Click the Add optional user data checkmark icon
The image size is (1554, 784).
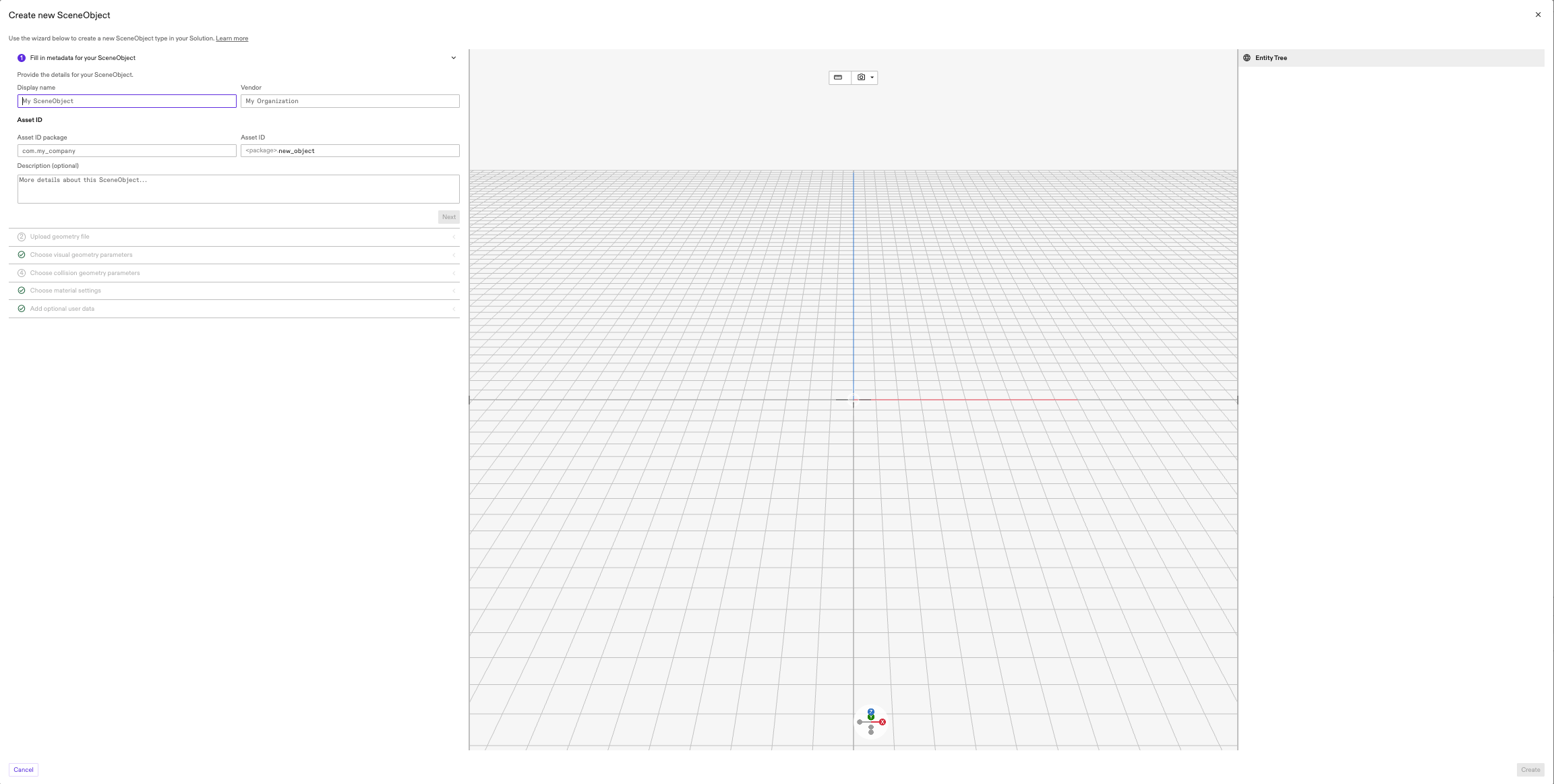click(22, 309)
